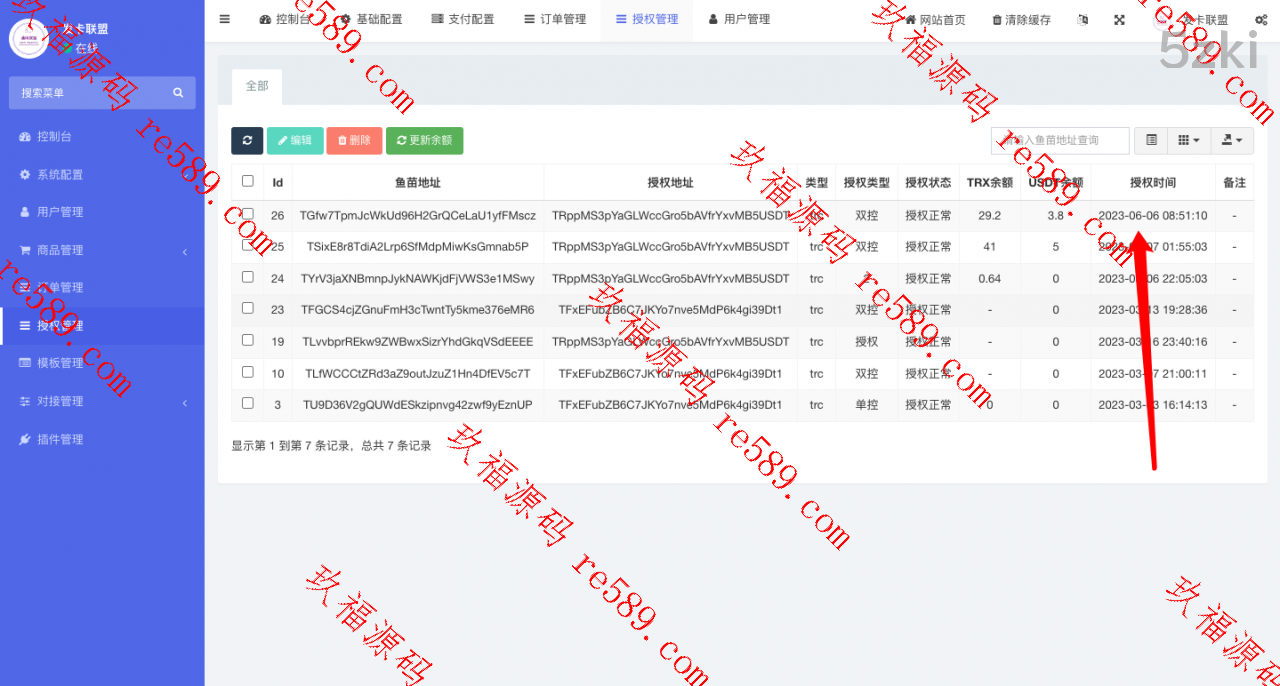This screenshot has width=1280, height=686.
Task: Open the 用户管理 top tab
Action: click(x=739, y=19)
